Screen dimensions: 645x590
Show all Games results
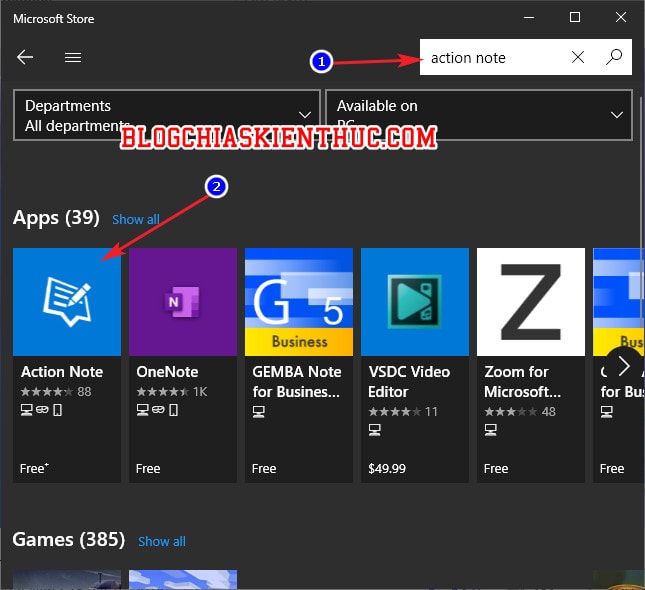[162, 541]
